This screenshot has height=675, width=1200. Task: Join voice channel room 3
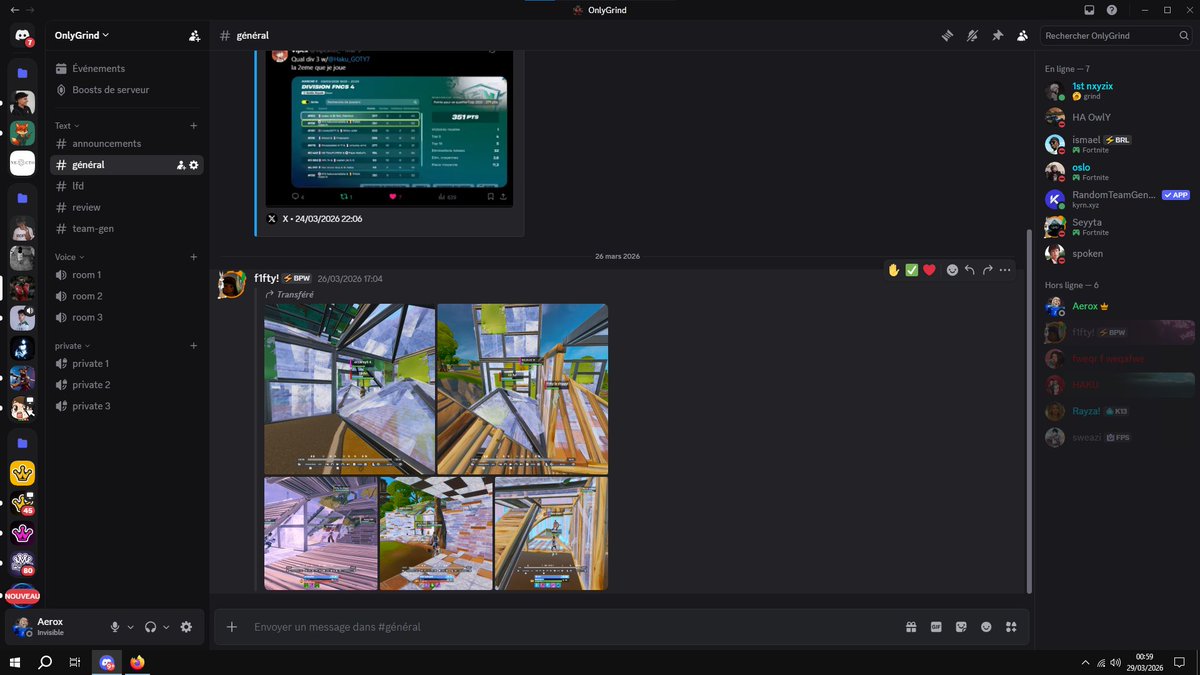(x=127, y=317)
